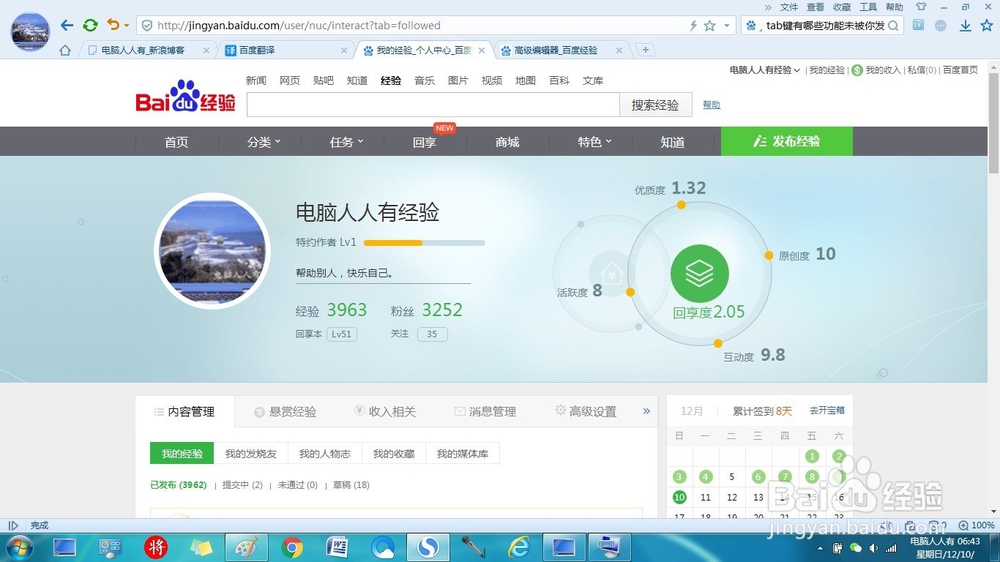Viewport: 1000px width, 562px height.
Task: Filter by 提交中 (2) submissions
Action: pos(242,485)
